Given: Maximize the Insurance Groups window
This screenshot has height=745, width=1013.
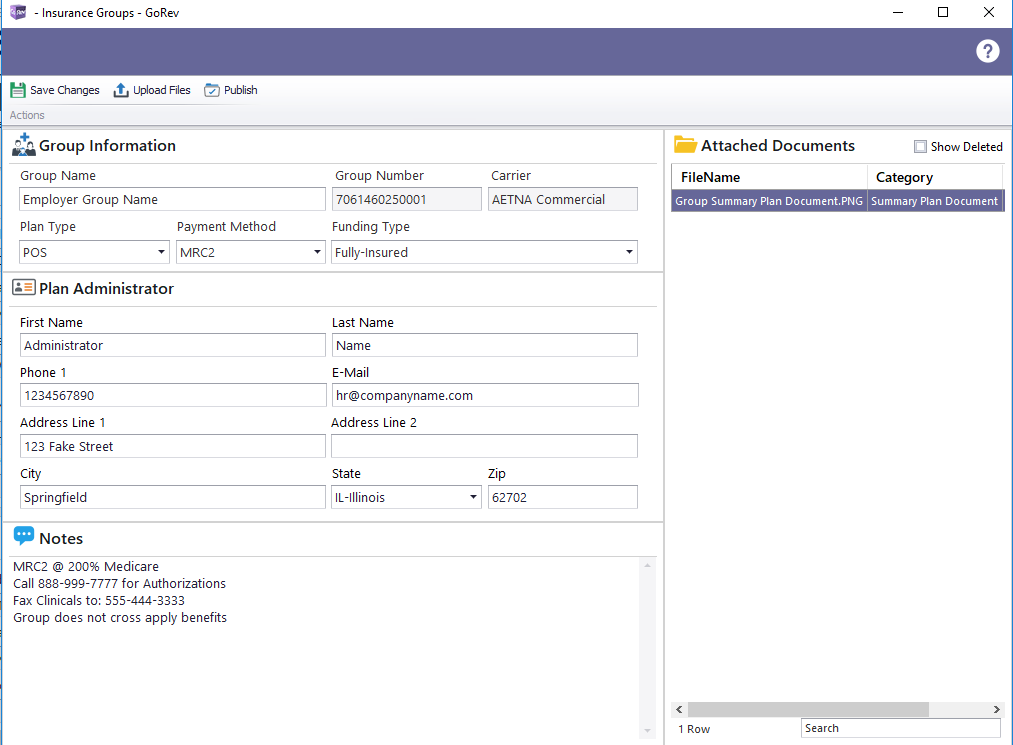Looking at the screenshot, I should (943, 12).
